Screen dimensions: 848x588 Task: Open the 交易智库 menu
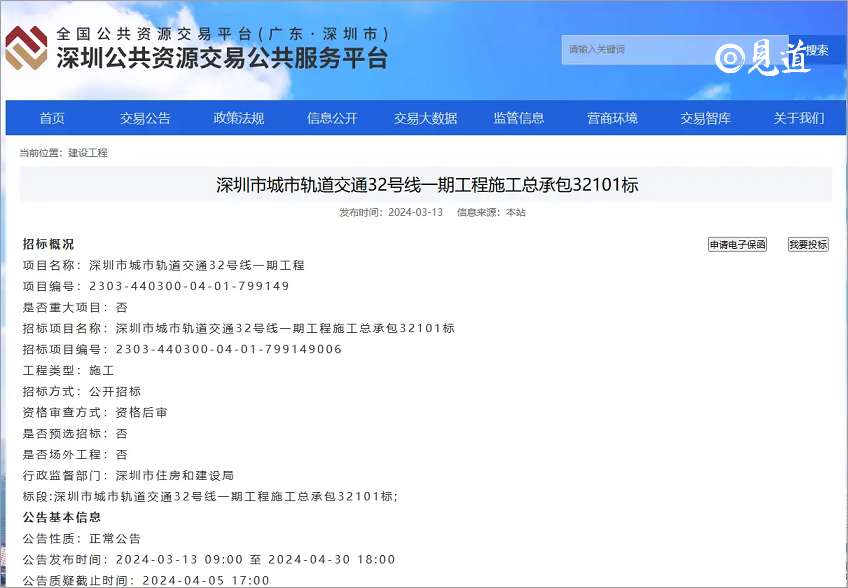point(706,118)
